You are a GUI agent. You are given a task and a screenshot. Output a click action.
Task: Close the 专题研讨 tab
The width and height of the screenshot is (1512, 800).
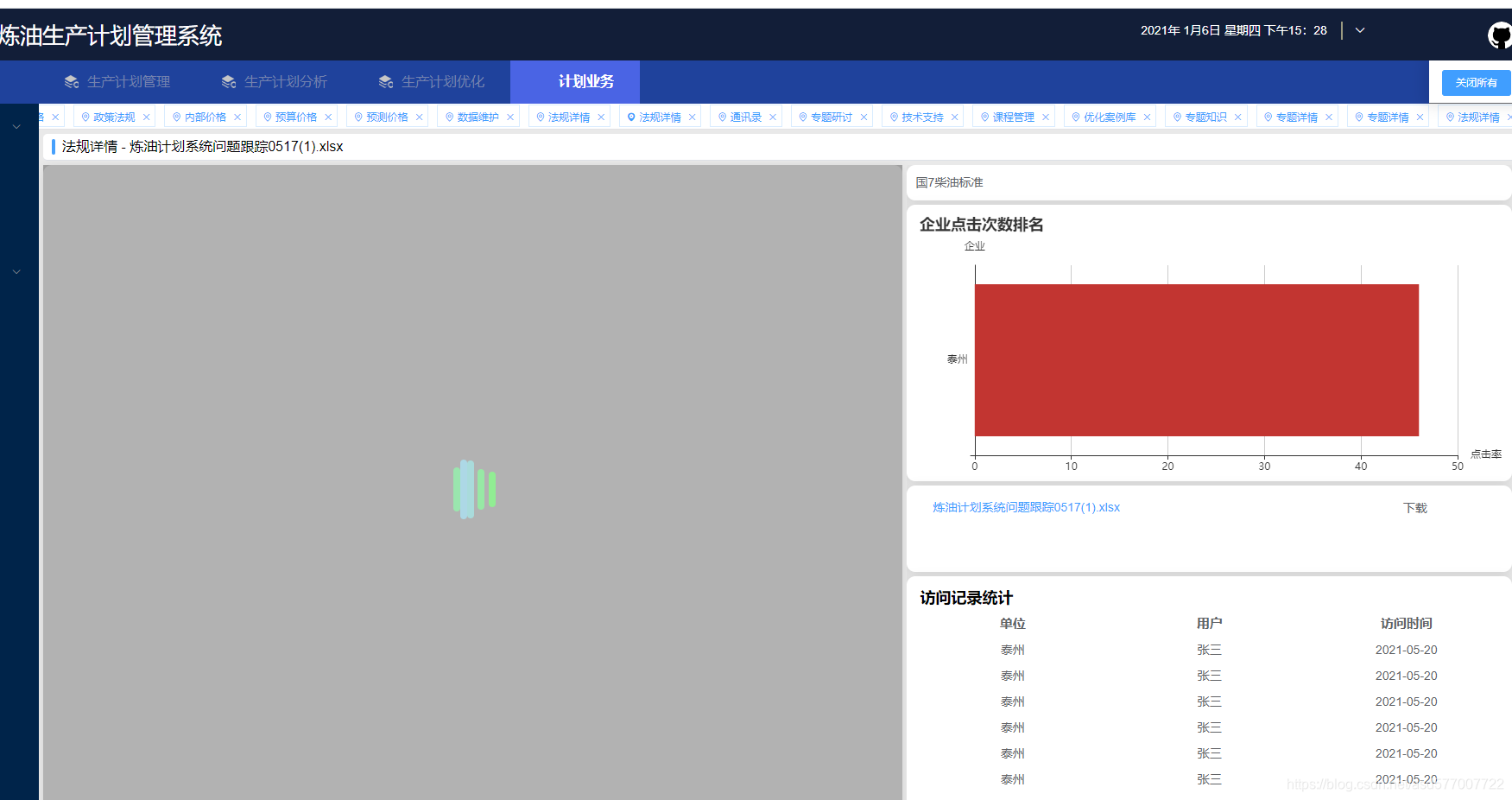[864, 117]
